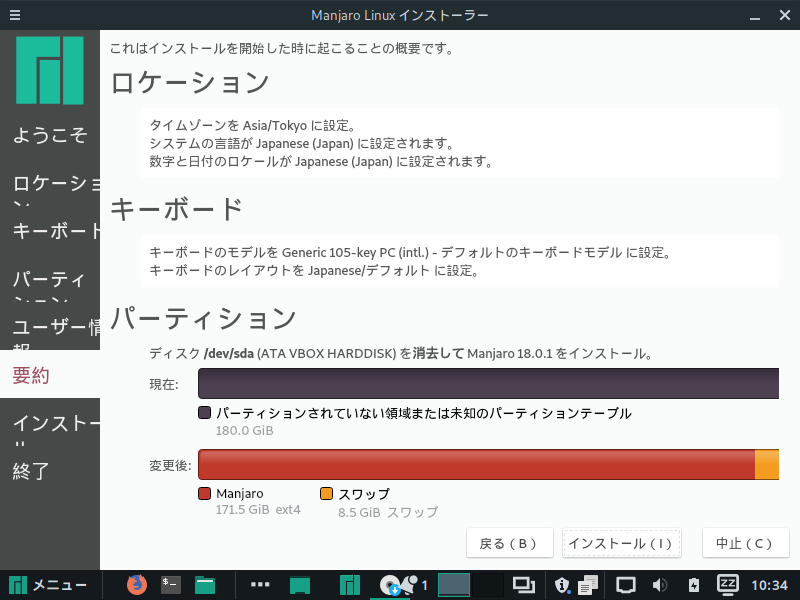Click the orange スワップ legend swatch
The width and height of the screenshot is (800, 600).
pos(327,493)
